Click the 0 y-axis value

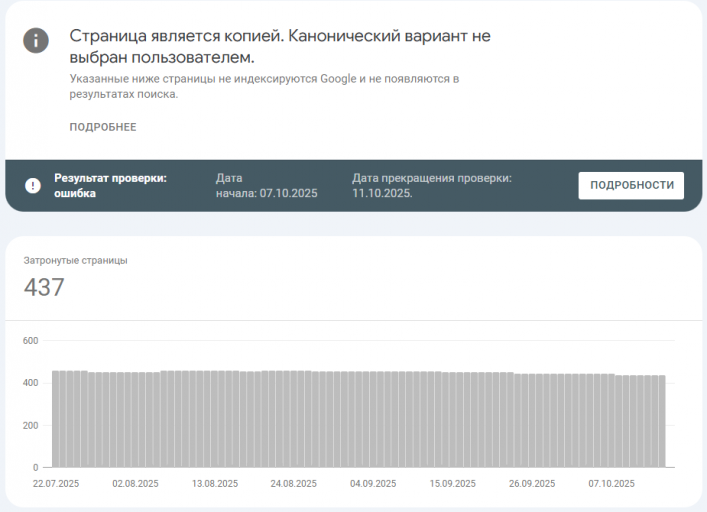(x=35, y=467)
